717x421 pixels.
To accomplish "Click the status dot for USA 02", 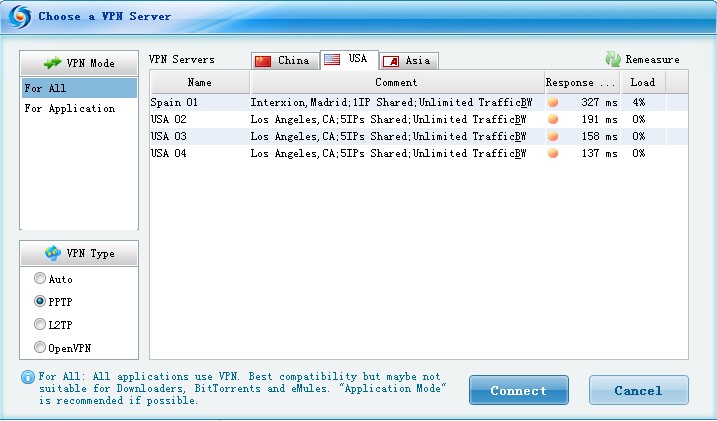I will pyautogui.click(x=553, y=119).
